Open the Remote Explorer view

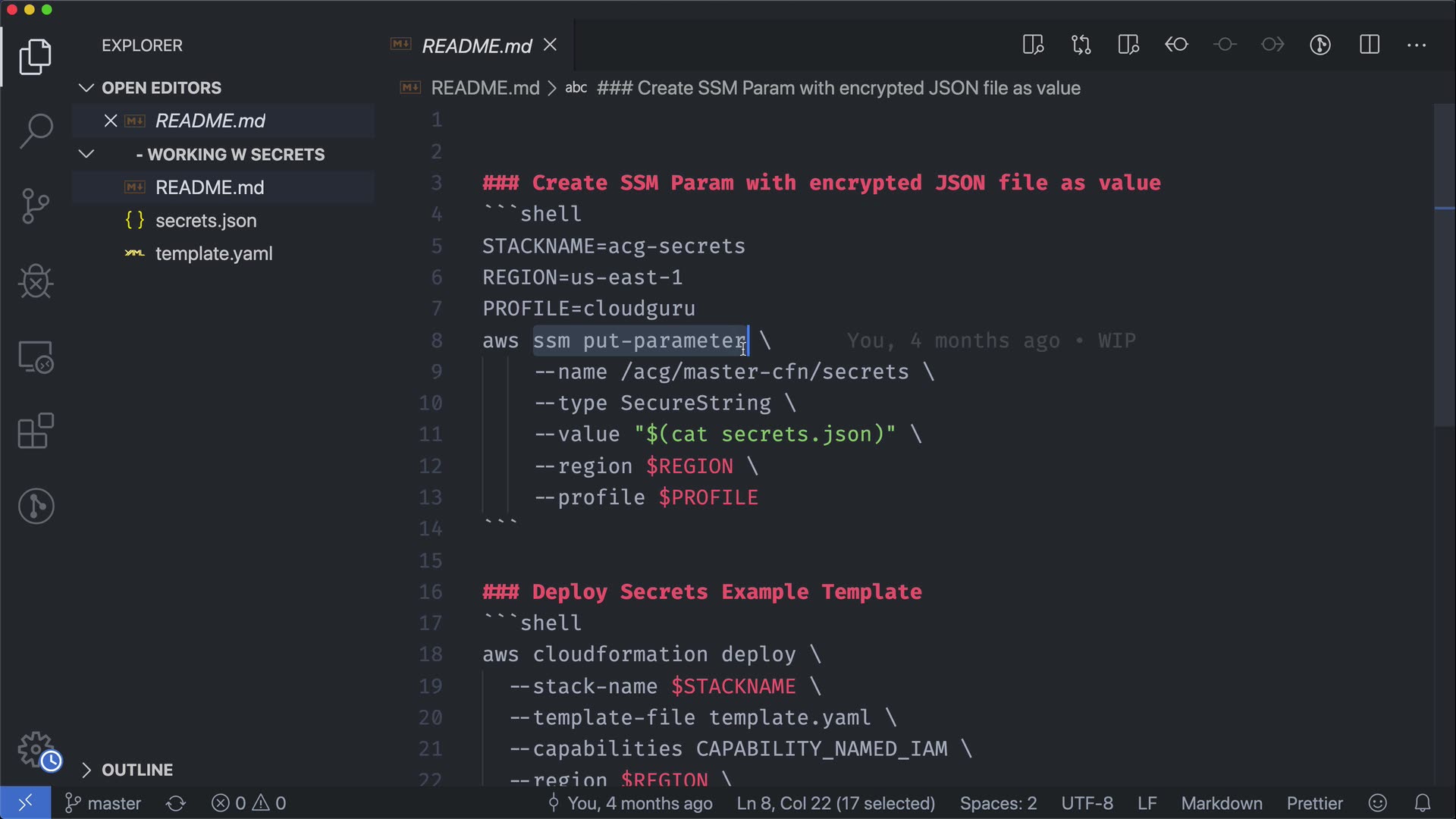click(x=36, y=356)
